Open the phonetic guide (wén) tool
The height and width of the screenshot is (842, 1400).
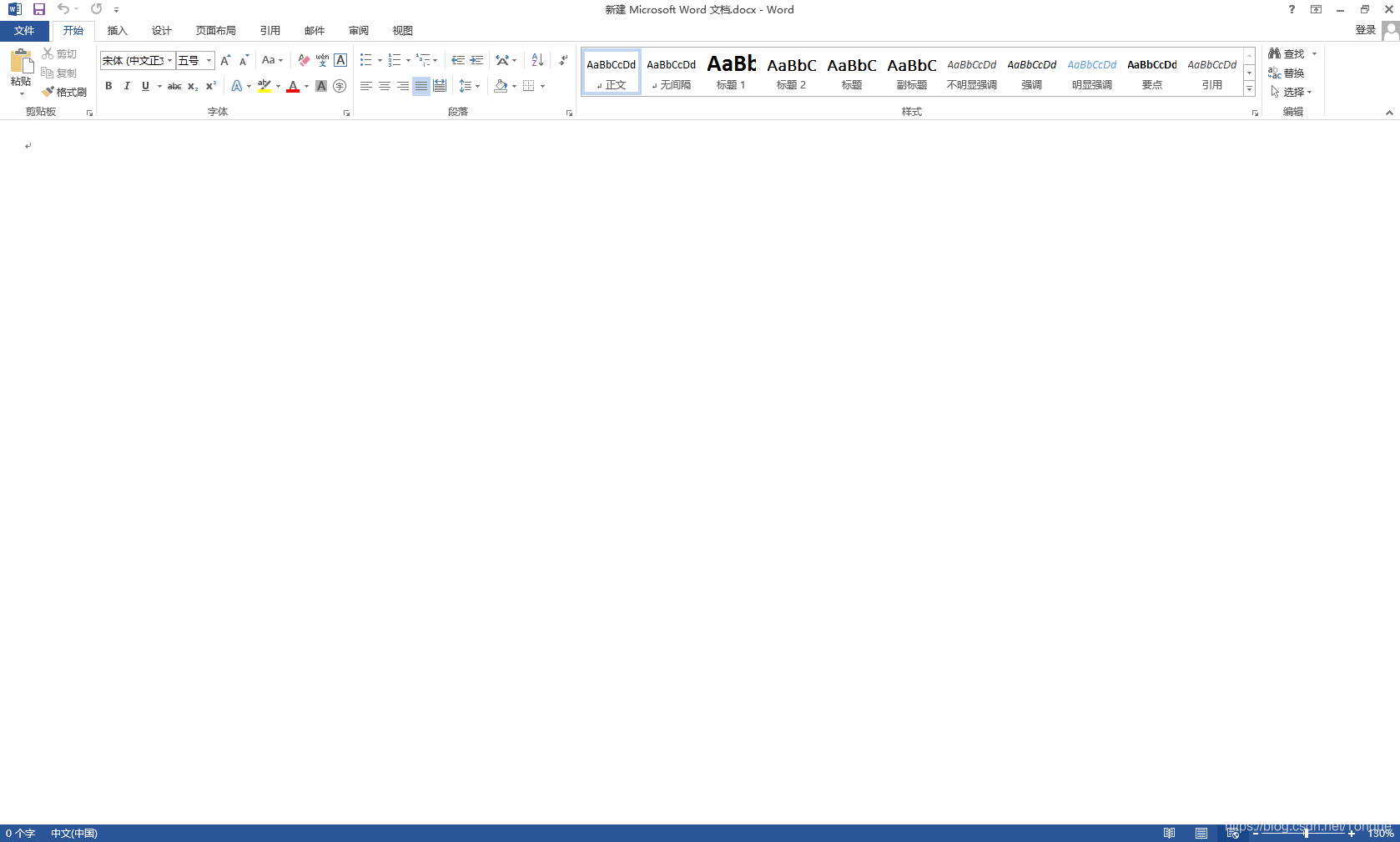(x=322, y=60)
